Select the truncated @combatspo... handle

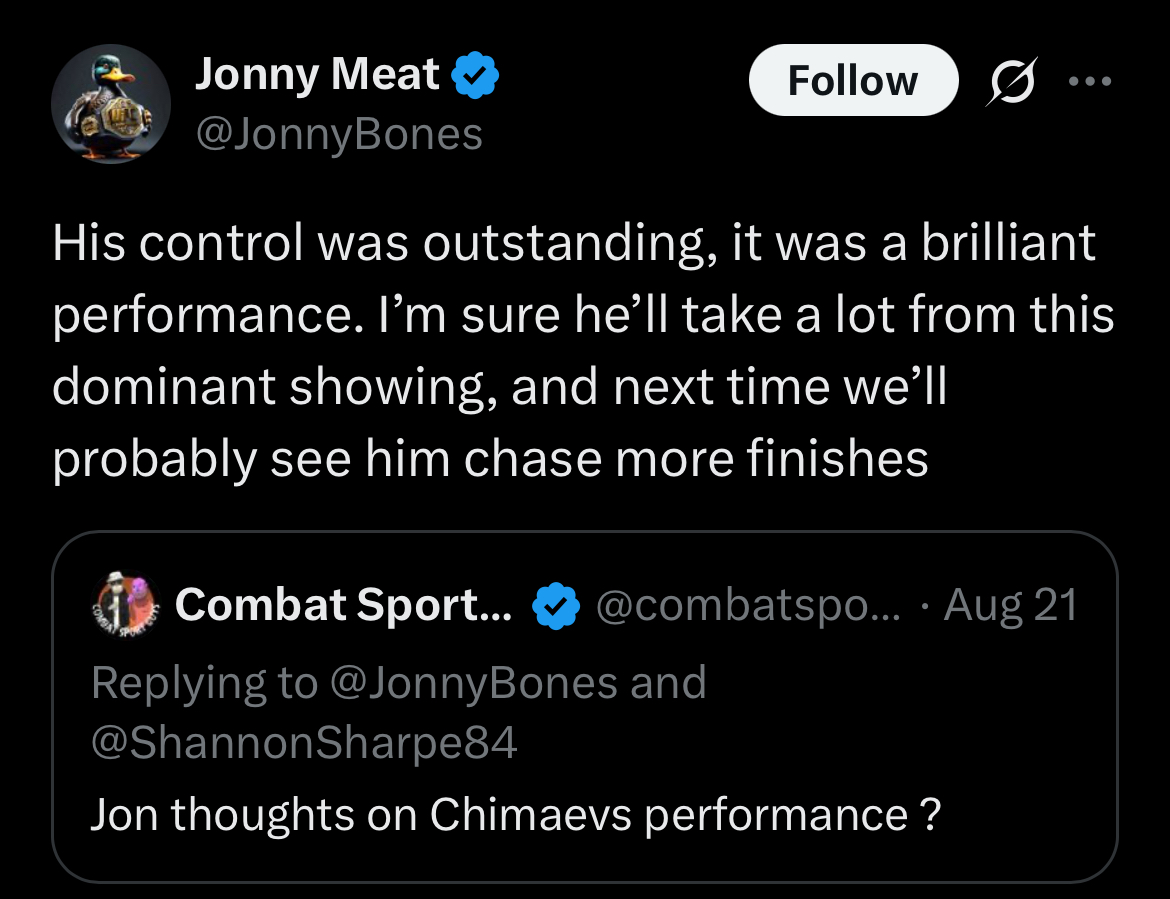pyautogui.click(x=747, y=605)
